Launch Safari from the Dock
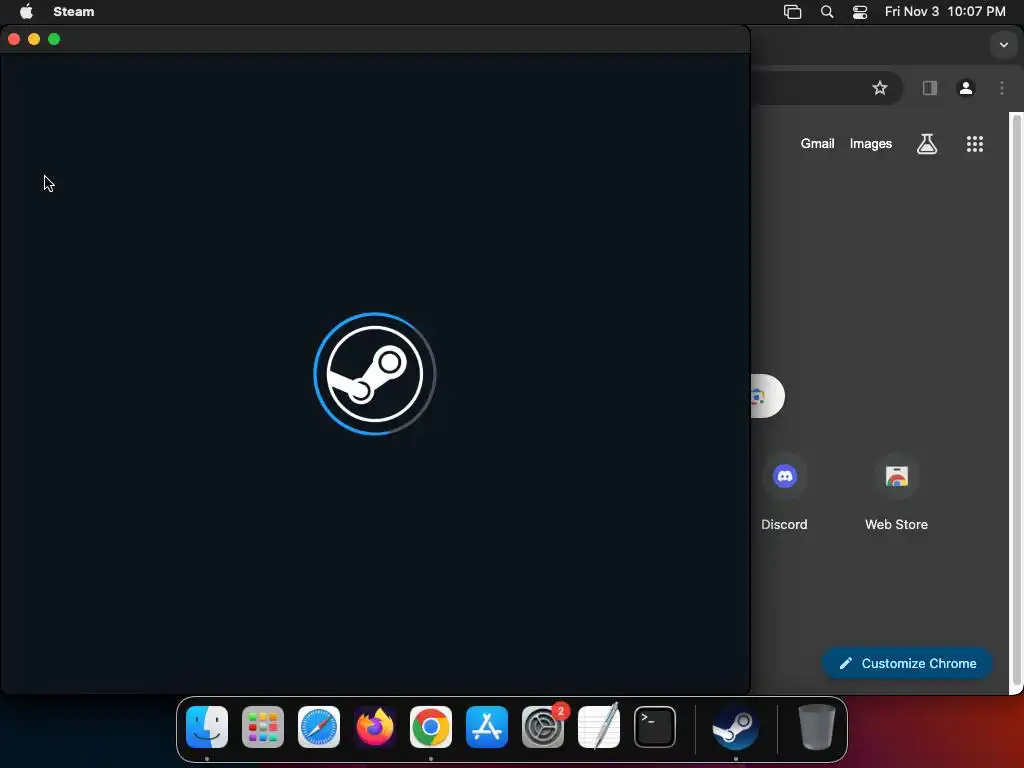This screenshot has height=768, width=1024. click(x=319, y=727)
